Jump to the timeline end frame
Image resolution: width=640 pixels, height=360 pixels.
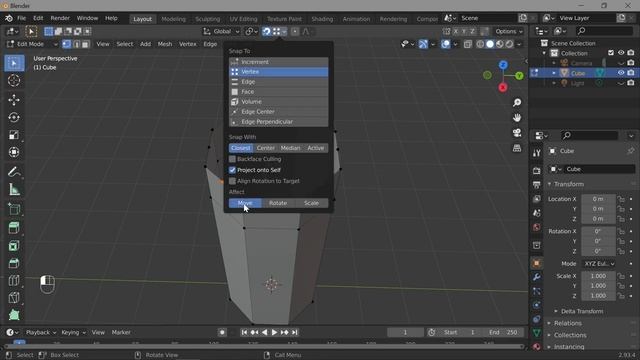point(295,332)
